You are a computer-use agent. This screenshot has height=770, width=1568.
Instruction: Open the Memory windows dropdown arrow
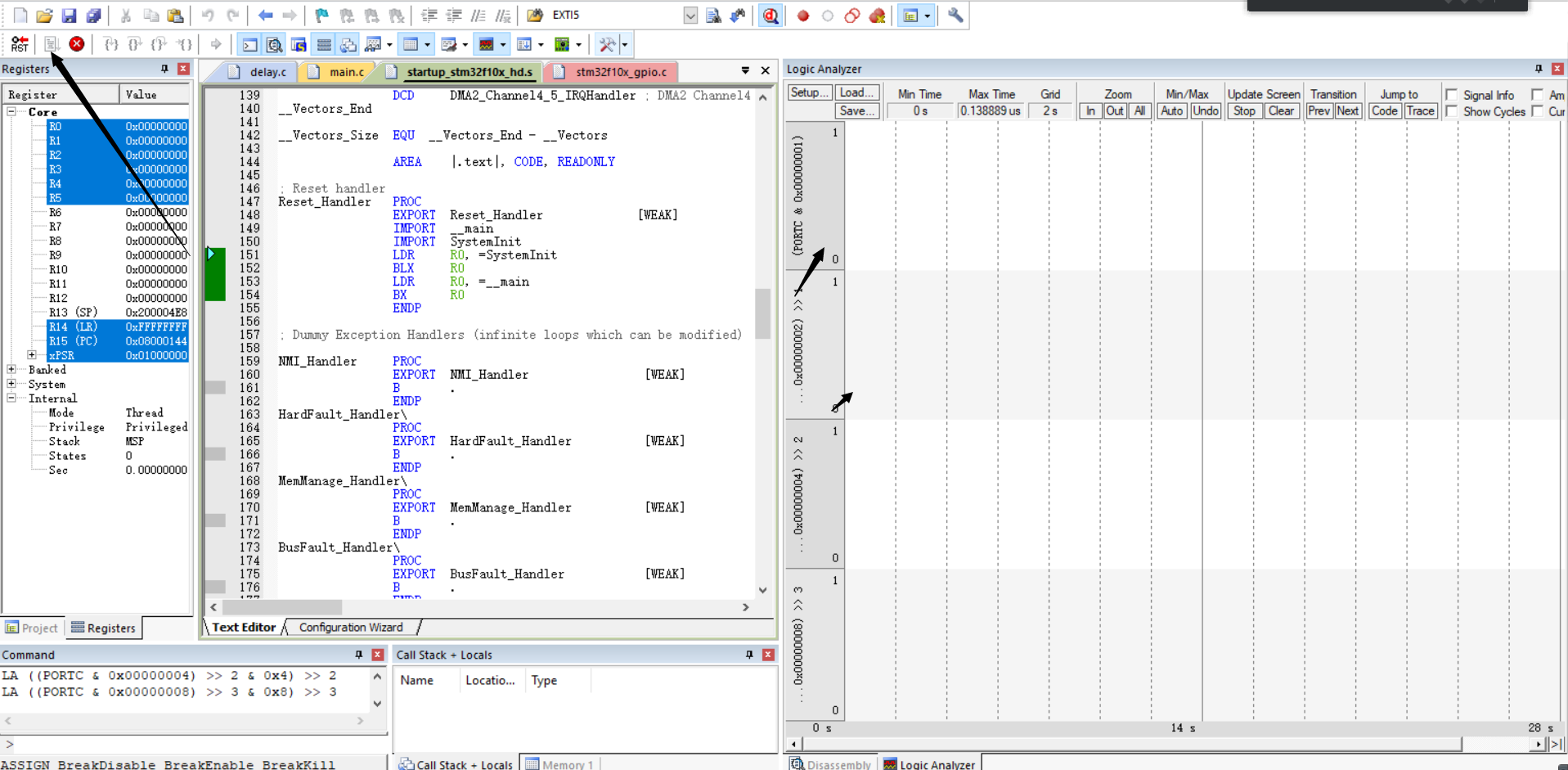pyautogui.click(x=427, y=44)
